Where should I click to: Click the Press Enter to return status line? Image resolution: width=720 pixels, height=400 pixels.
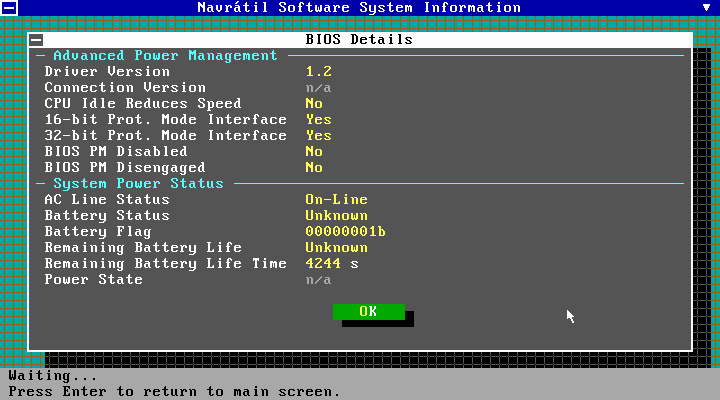pos(174,392)
